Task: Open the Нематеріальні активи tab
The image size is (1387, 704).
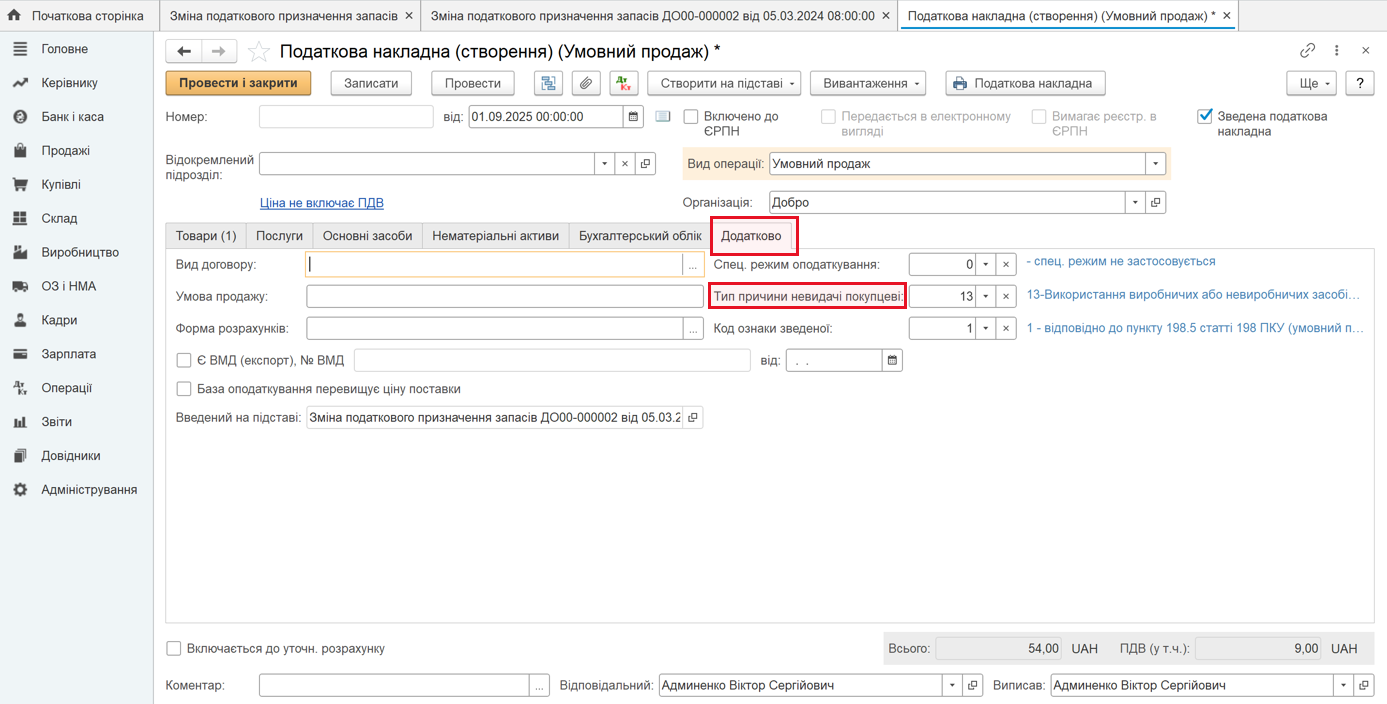Action: [496, 236]
